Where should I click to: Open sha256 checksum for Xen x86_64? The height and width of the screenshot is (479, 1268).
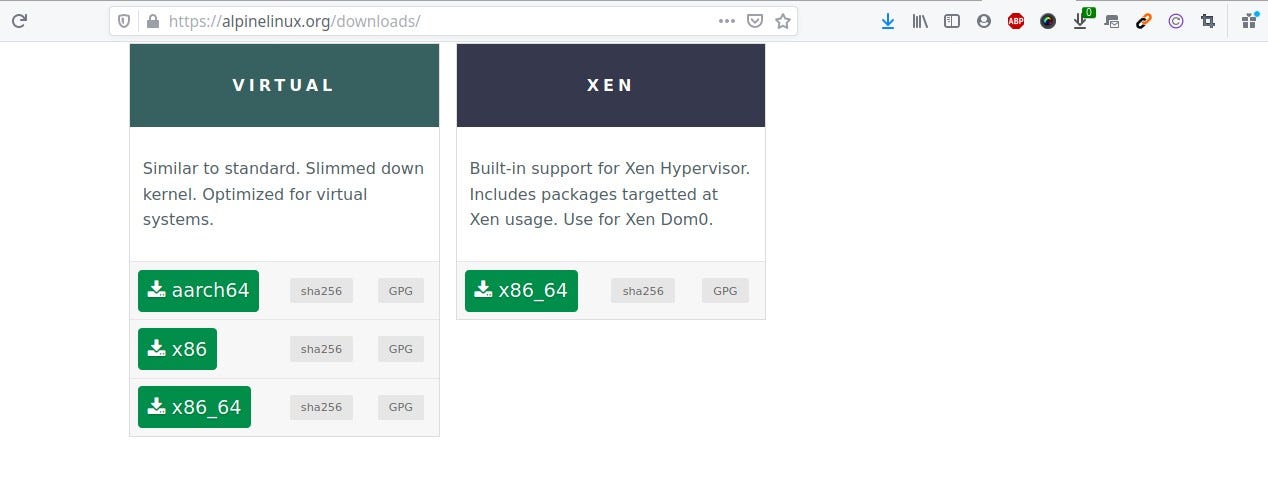pyautogui.click(x=643, y=291)
